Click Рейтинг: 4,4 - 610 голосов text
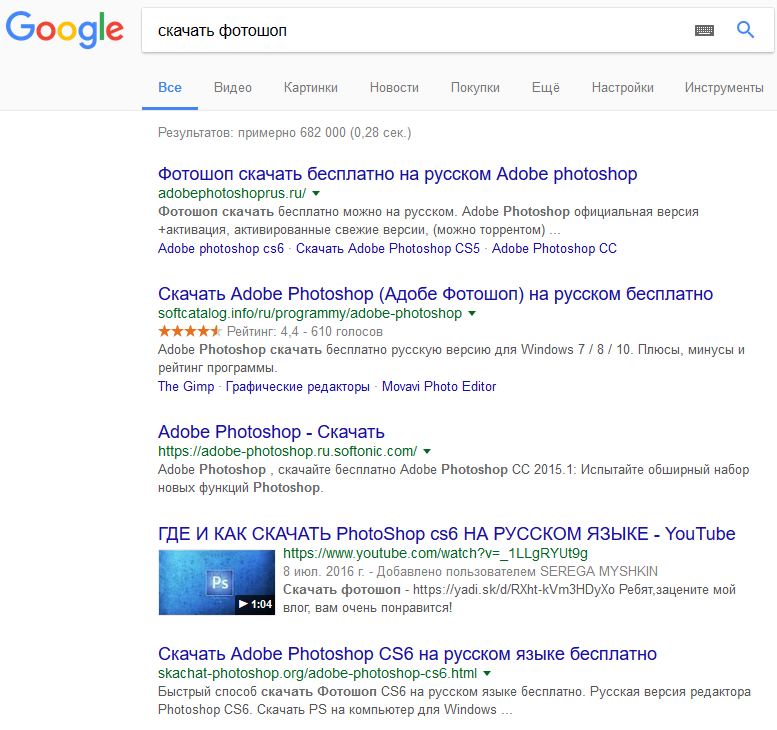Image resolution: width=777 pixels, height=730 pixels. 305,332
